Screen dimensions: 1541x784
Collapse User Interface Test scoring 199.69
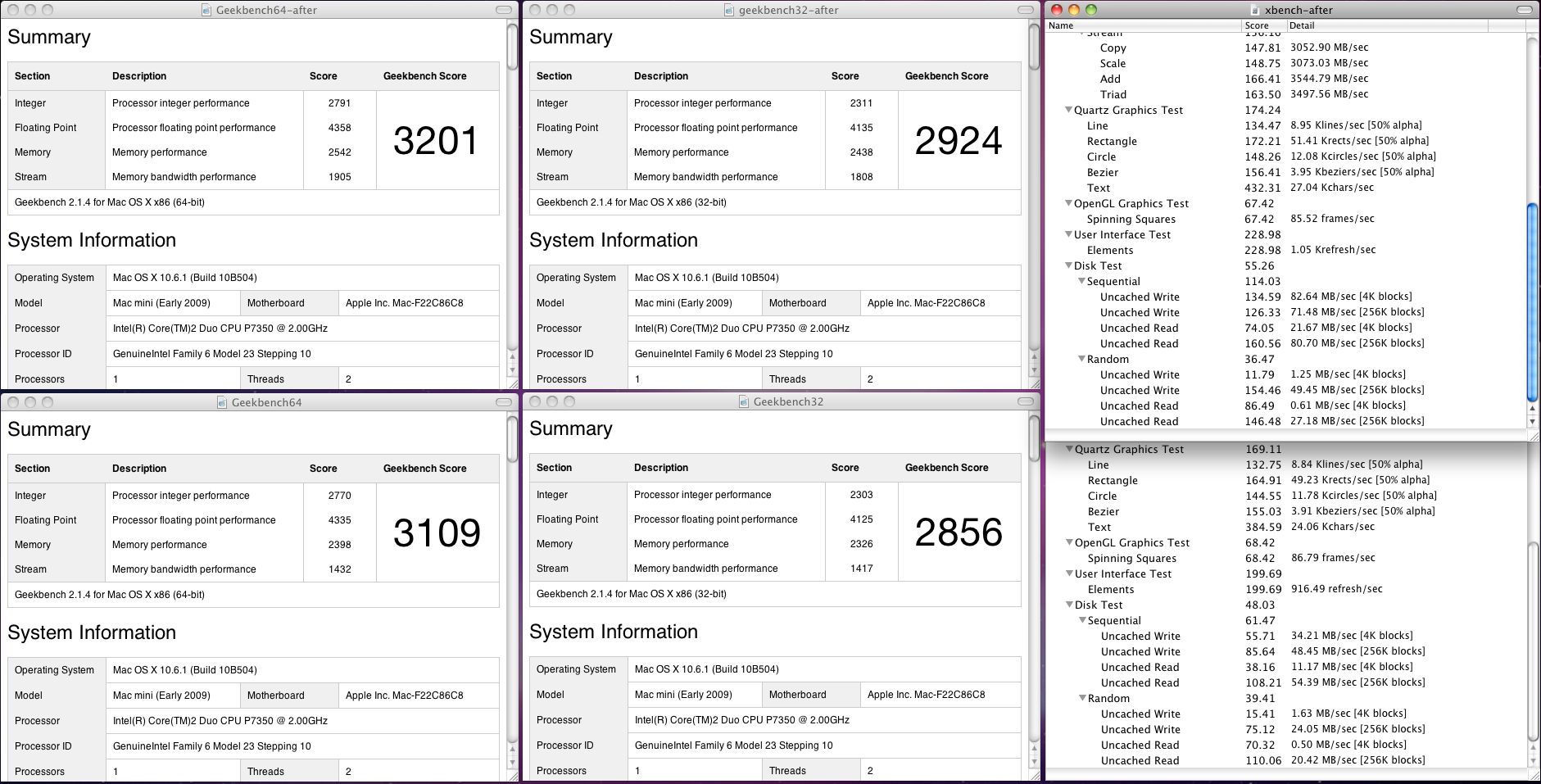(1069, 573)
